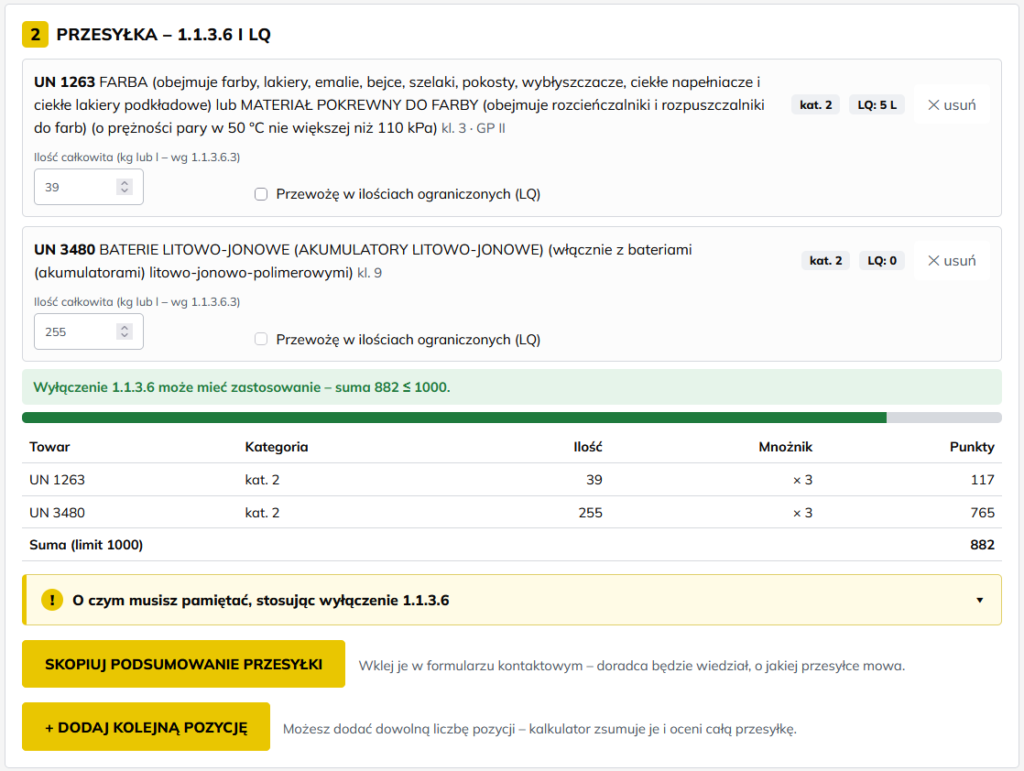Click the kat. 2 badge for UN 3480
Viewport: 1024px width, 771px height.
pyautogui.click(x=825, y=261)
